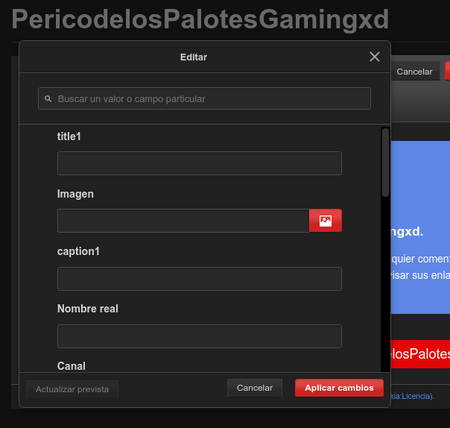
Task: Cancel the dialog using its bottom Cancelar button
Action: tap(255, 388)
